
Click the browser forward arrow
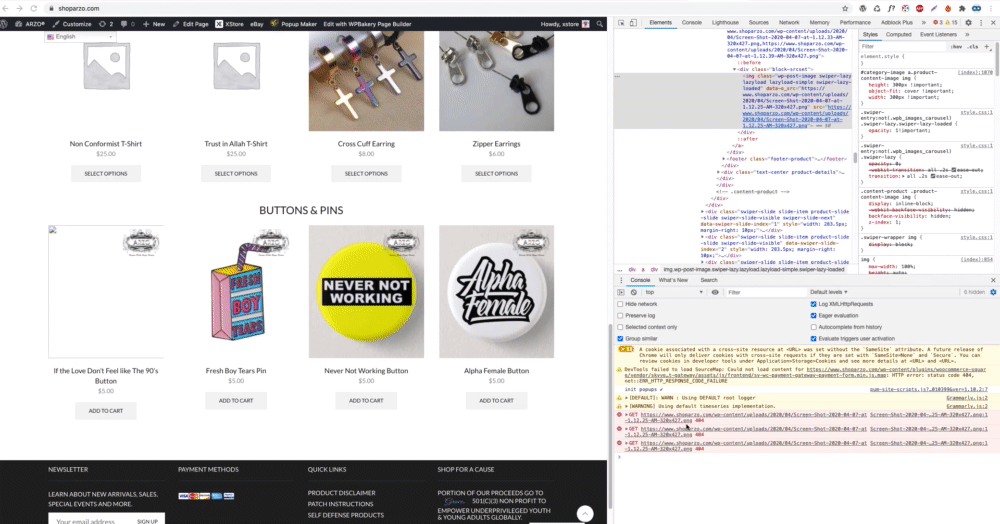(20, 8)
